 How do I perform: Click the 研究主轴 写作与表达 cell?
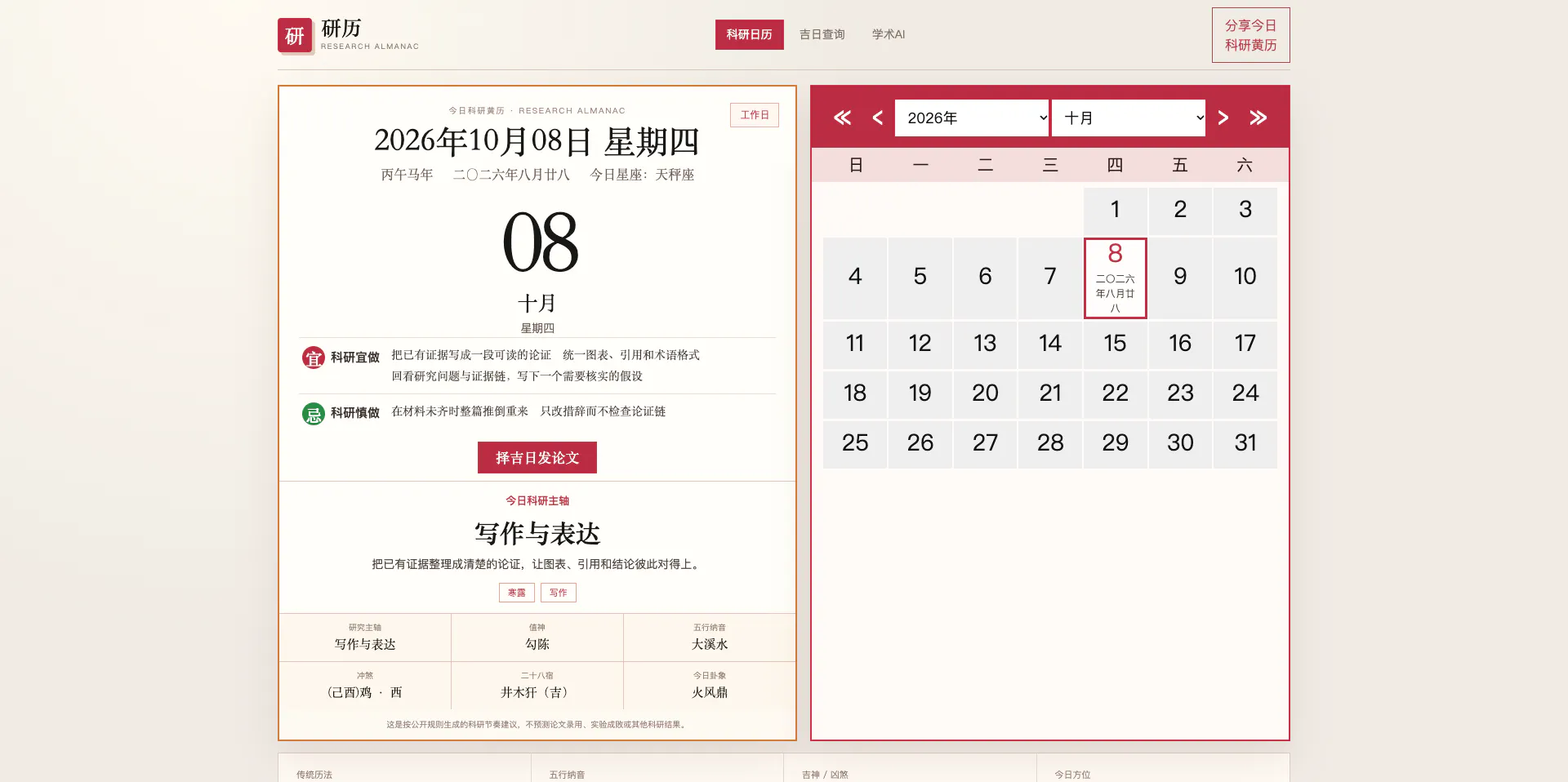tap(365, 638)
